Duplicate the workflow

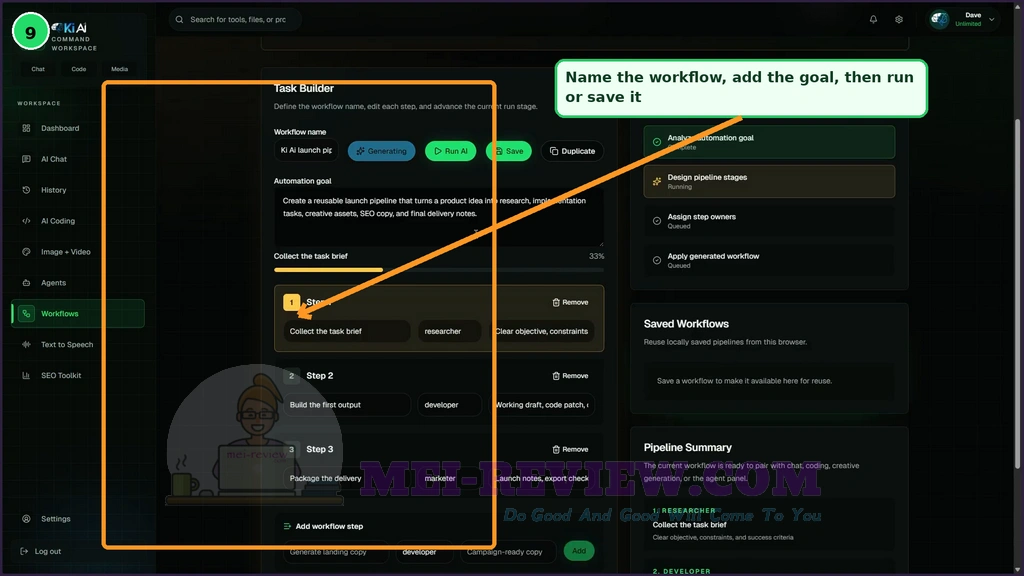(x=572, y=151)
